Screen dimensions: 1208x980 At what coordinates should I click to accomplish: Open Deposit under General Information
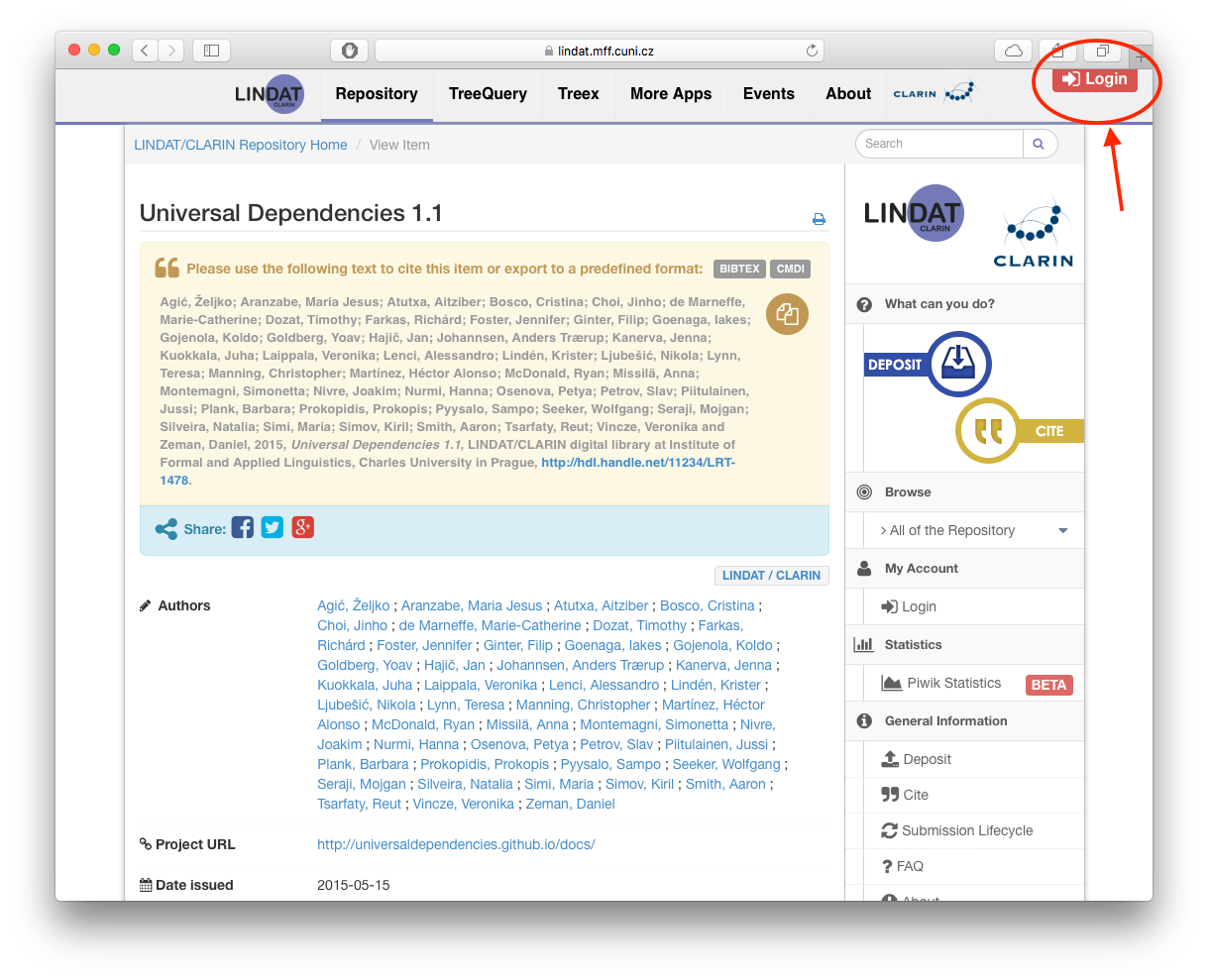click(917, 759)
